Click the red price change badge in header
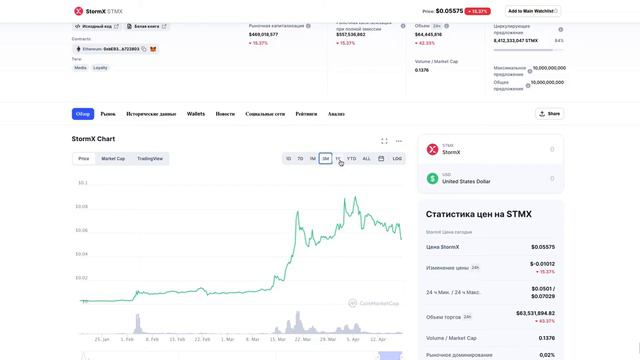The image size is (640, 360). (x=478, y=11)
